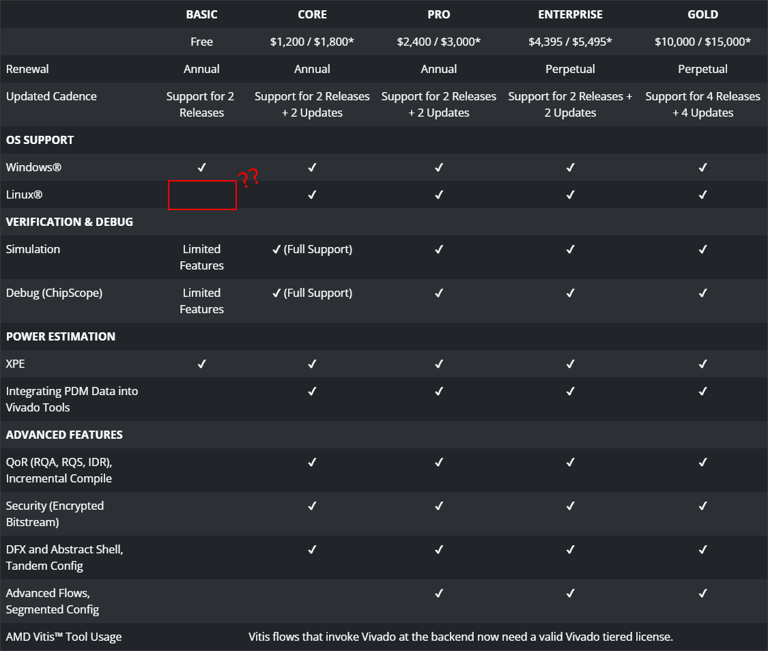Viewport: 768px width, 651px height.
Task: Click the AMD Vitis™ Tool Usage label
Action: tap(64, 637)
